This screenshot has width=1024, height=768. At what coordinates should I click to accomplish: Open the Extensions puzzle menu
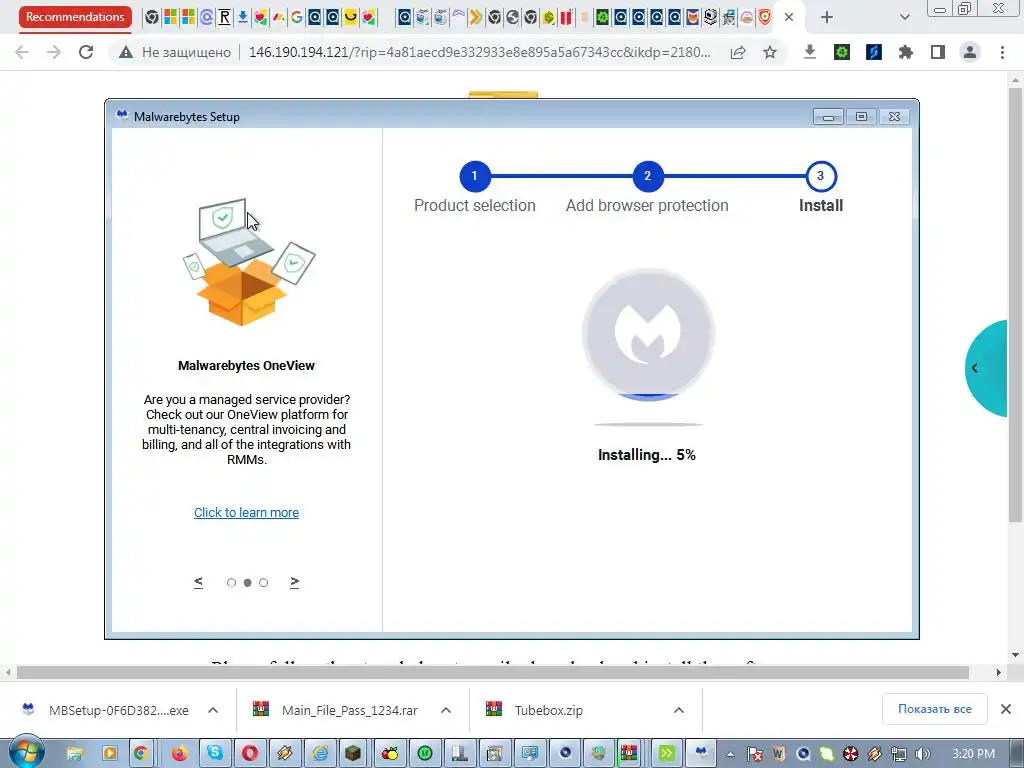tap(906, 52)
